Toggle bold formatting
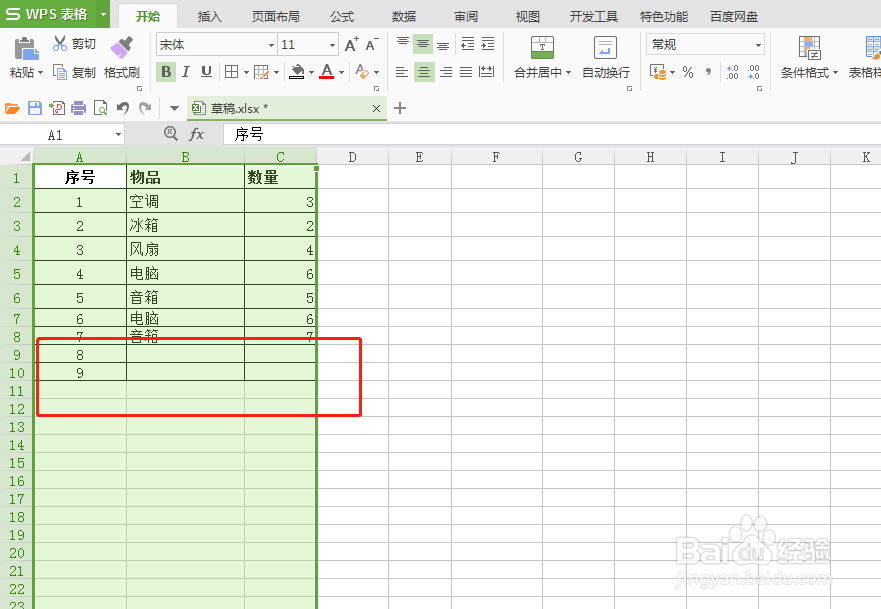The height and width of the screenshot is (609, 881). point(165,73)
